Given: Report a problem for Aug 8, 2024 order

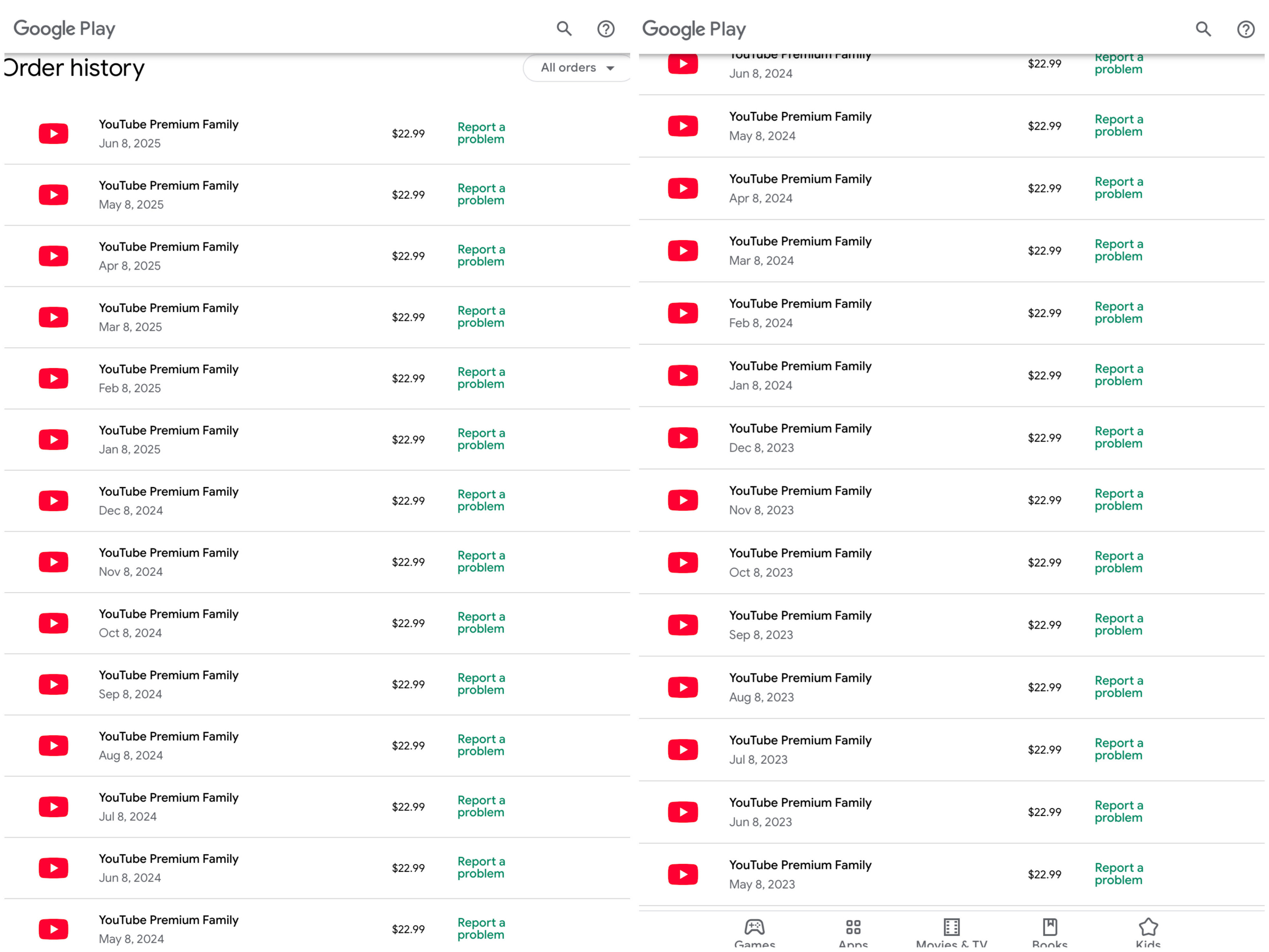Looking at the screenshot, I should [x=481, y=745].
